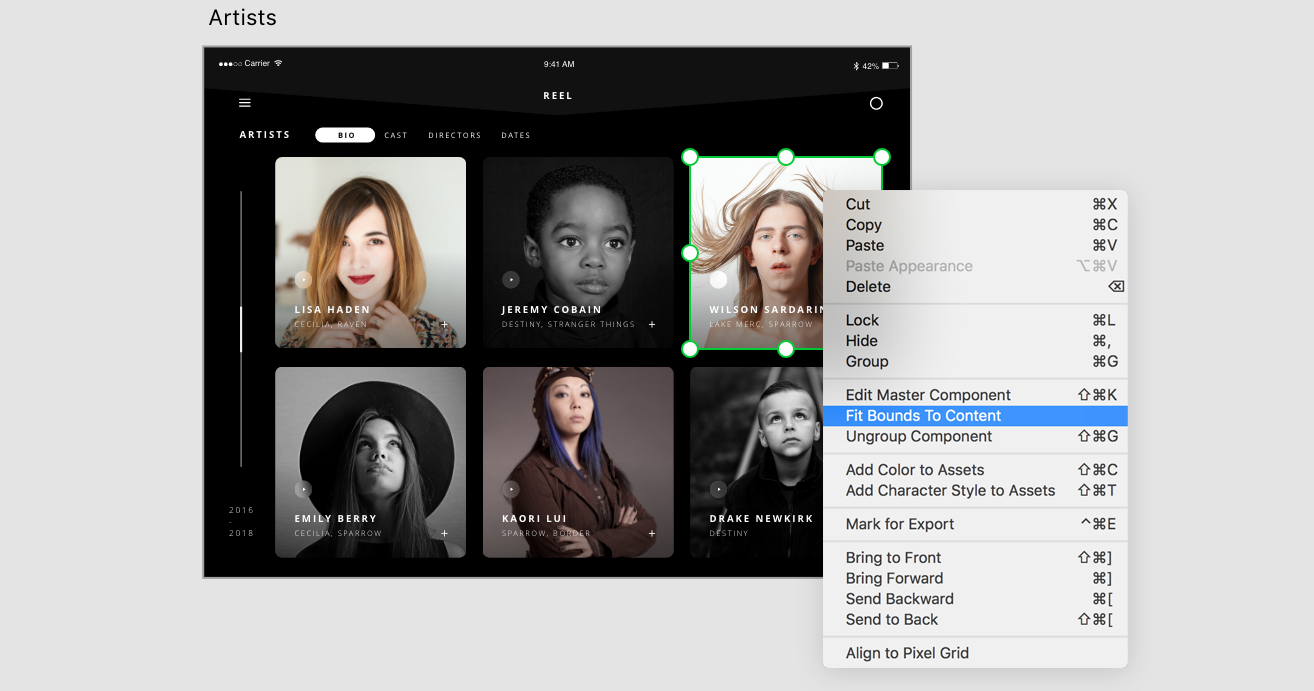Viewport: 1314px width, 691px height.
Task: Select Align to Pixel Grid
Action: click(975, 653)
